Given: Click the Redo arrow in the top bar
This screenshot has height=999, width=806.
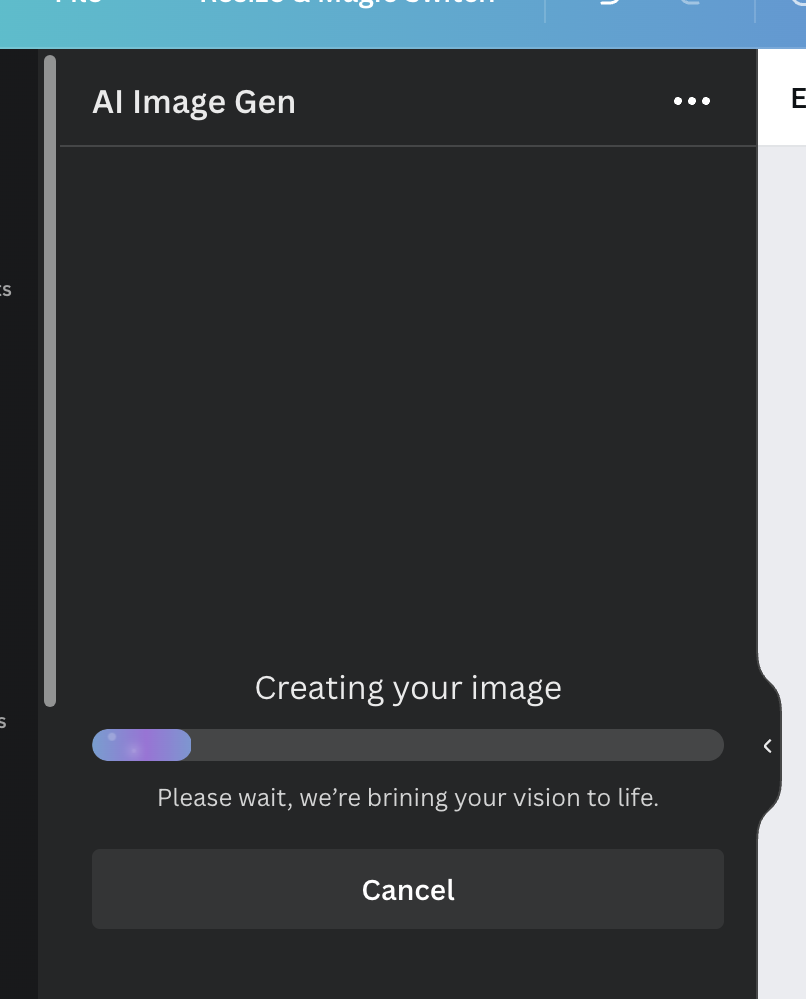Looking at the screenshot, I should pos(689,5).
